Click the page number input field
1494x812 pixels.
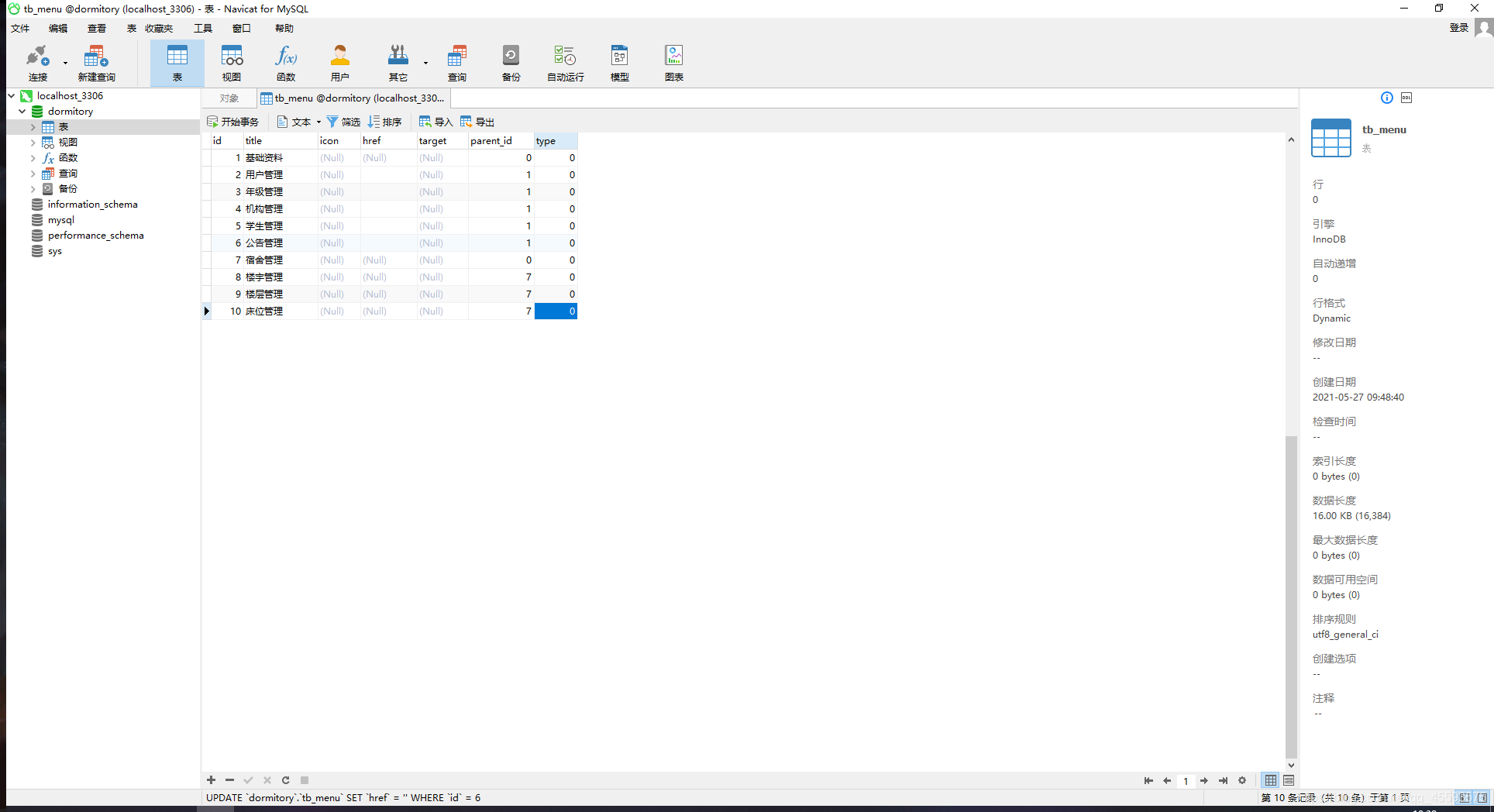point(1186,780)
